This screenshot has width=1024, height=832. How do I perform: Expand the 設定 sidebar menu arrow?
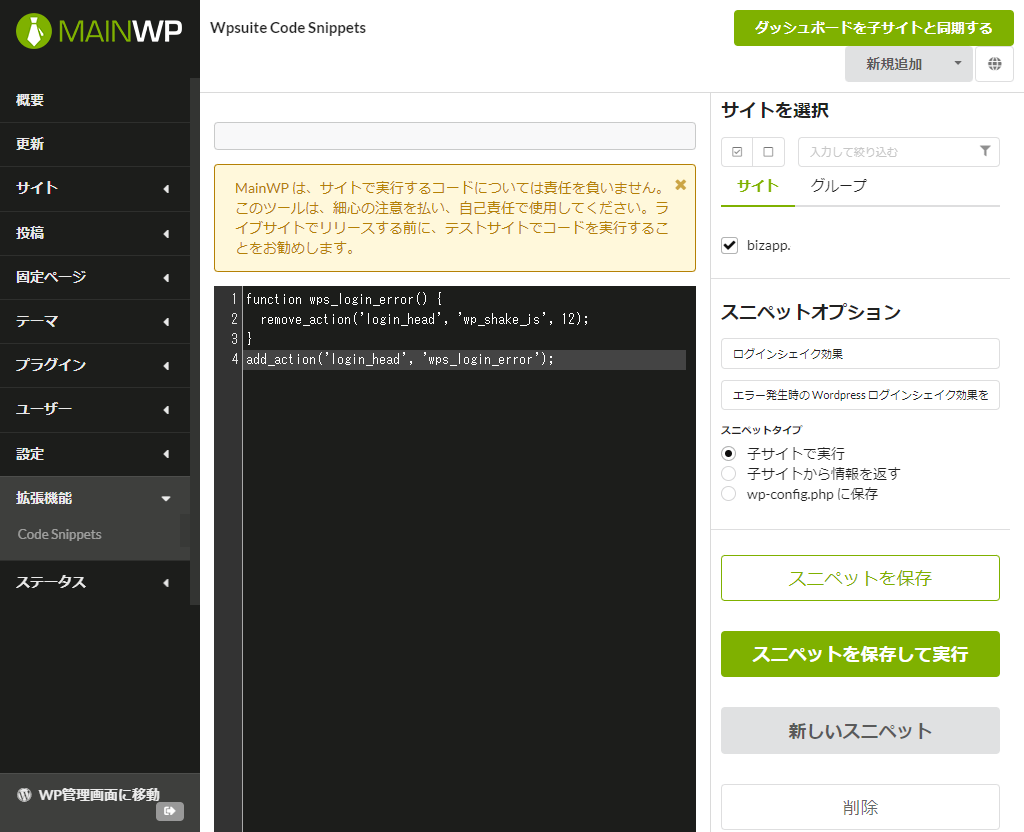[x=166, y=454]
